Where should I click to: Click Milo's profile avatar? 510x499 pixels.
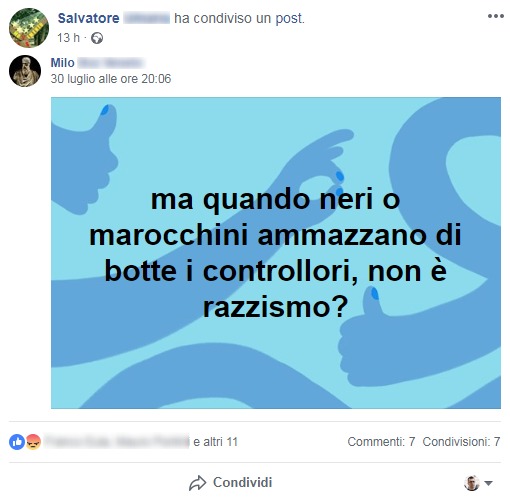[x=25, y=71]
